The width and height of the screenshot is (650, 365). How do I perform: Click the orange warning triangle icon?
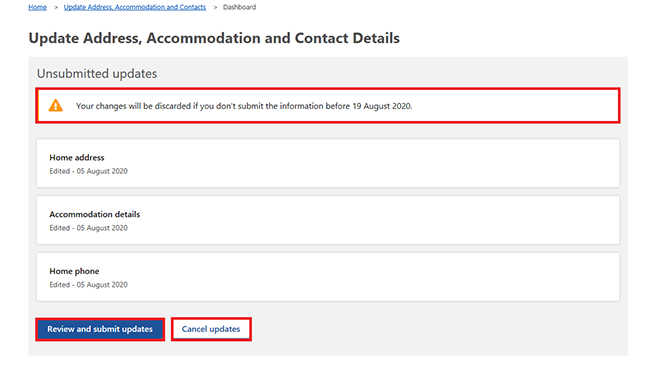point(56,106)
